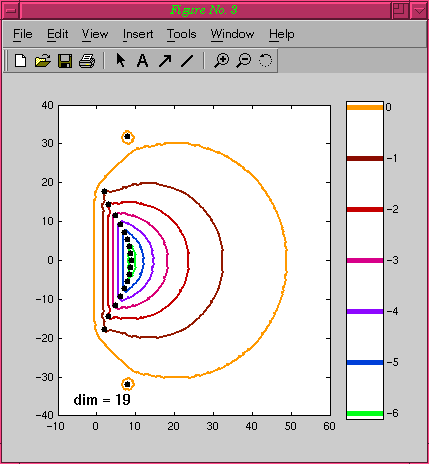
Task: Toggle the Zoom Out magnifier
Action: (x=244, y=61)
